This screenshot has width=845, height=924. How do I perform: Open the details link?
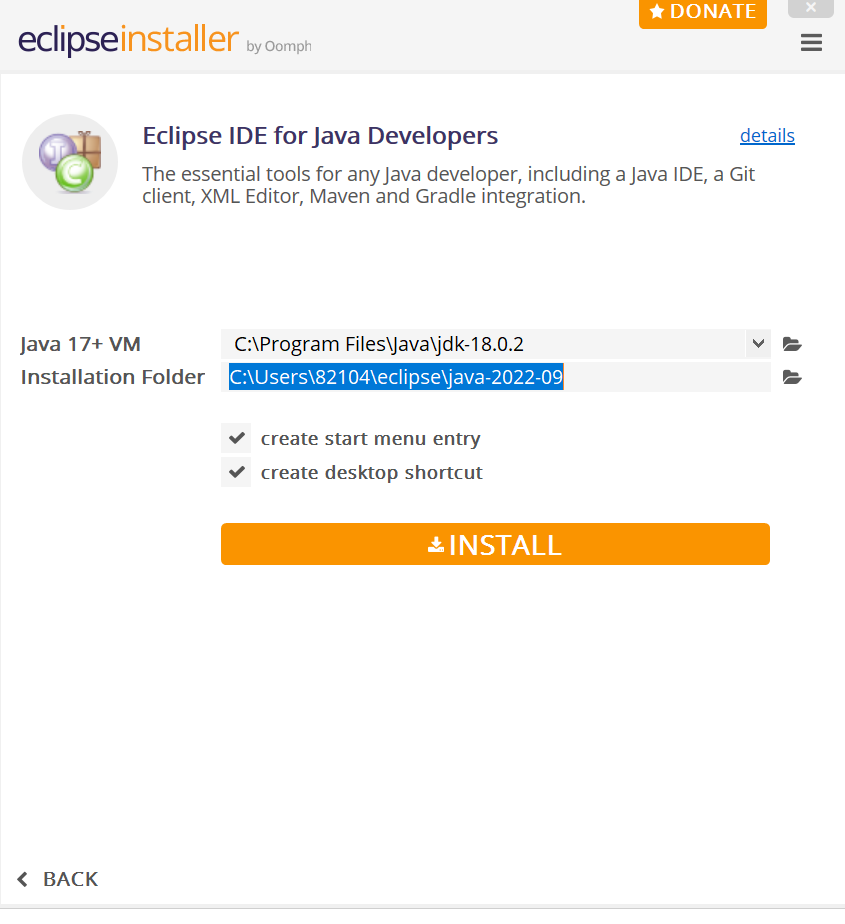(x=767, y=136)
